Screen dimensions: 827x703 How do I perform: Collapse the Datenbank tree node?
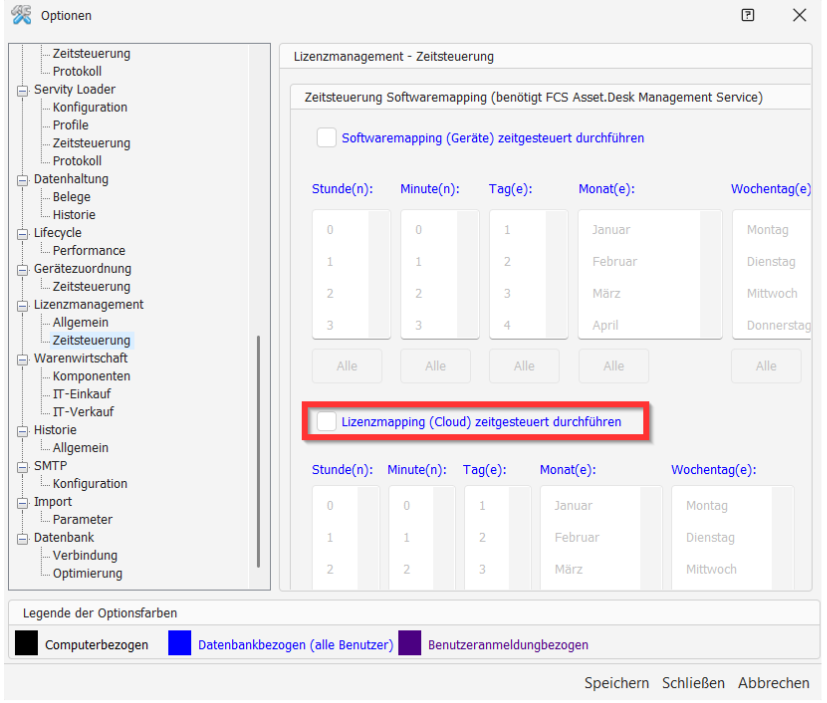(x=24, y=538)
